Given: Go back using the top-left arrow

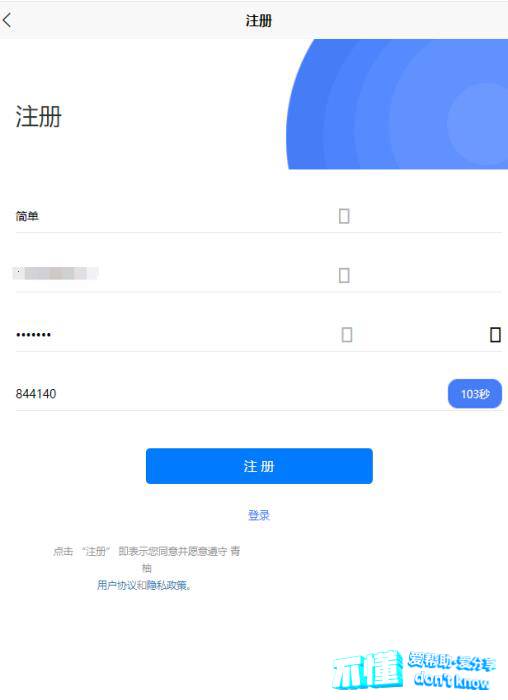Looking at the screenshot, I should 7,20.
